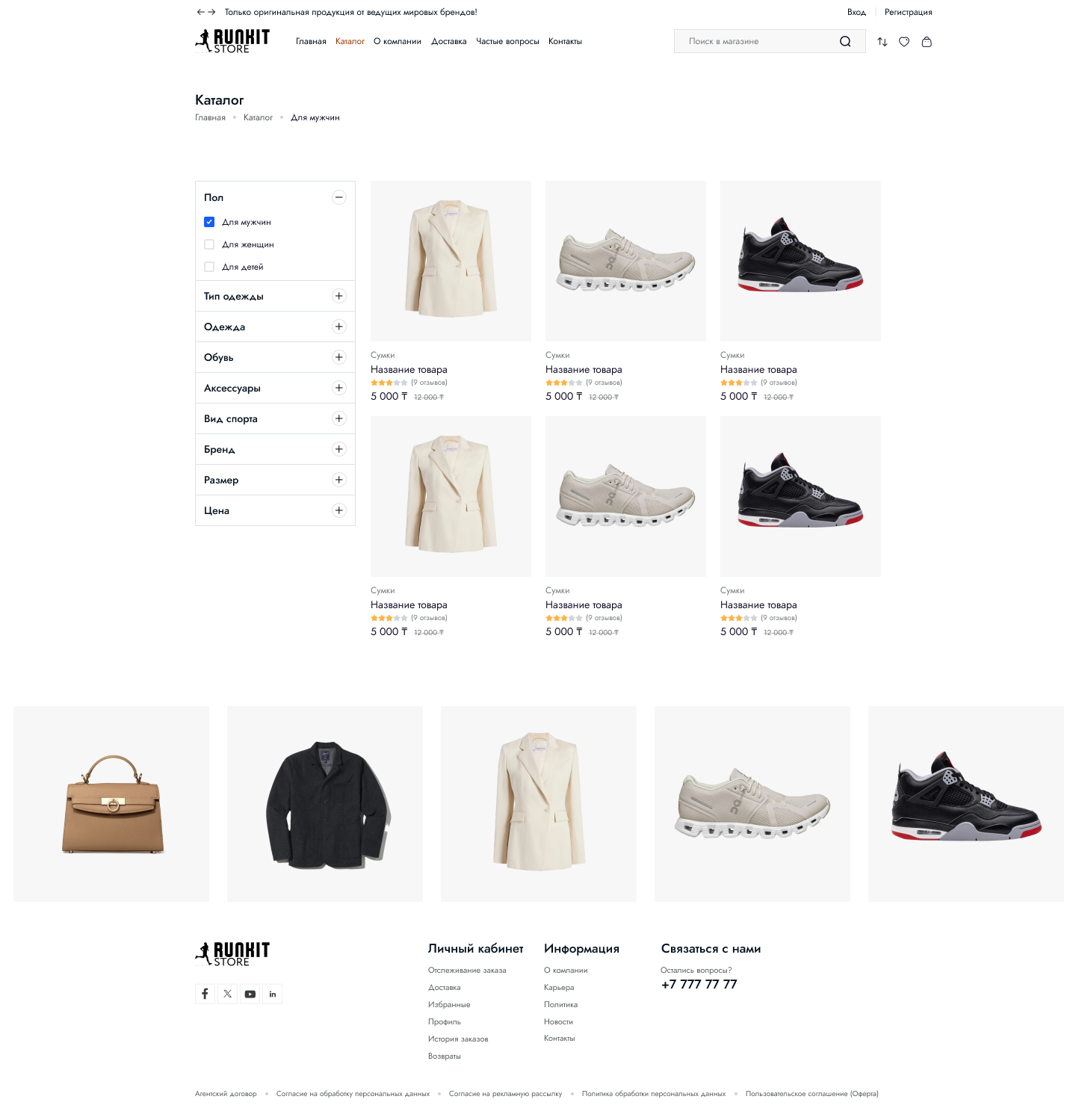
Task: Click the Facebook icon in footer
Action: (205, 994)
